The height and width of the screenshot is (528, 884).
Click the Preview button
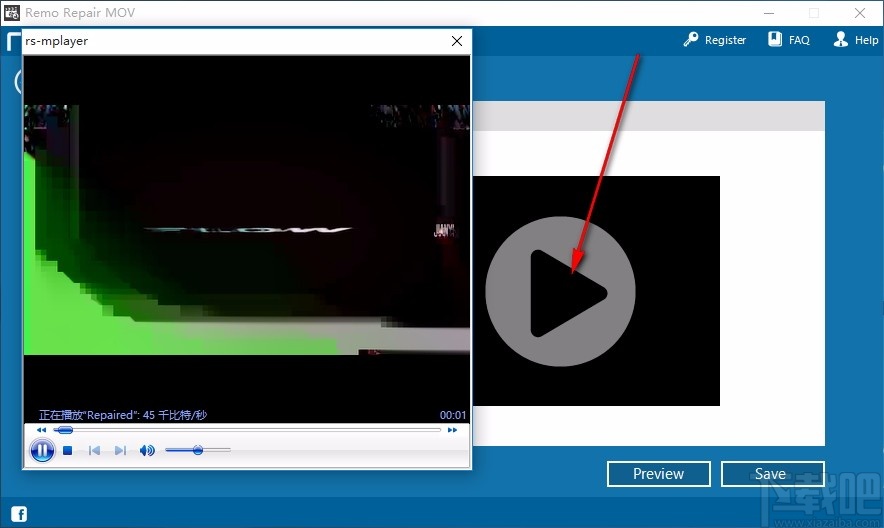(x=658, y=474)
